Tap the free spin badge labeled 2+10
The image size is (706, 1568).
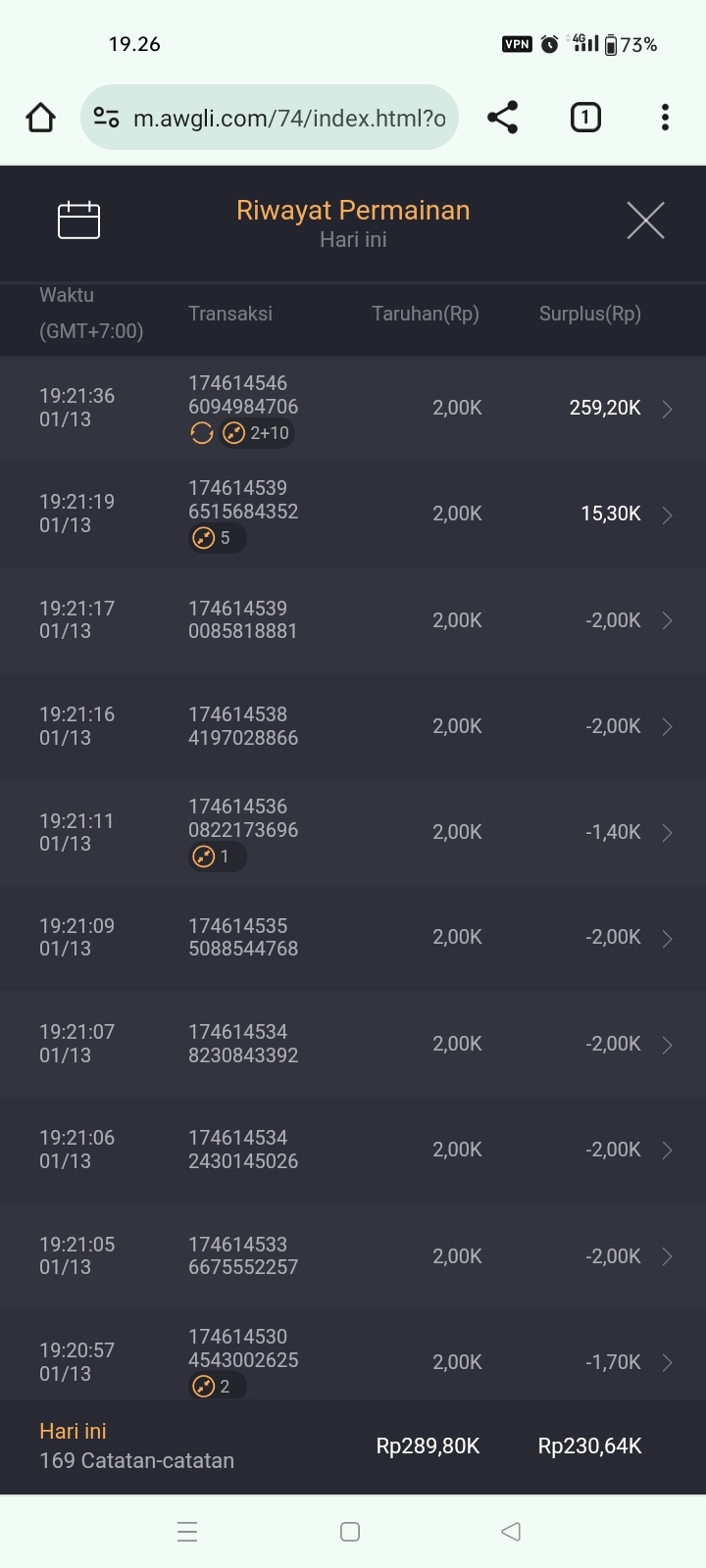[257, 433]
